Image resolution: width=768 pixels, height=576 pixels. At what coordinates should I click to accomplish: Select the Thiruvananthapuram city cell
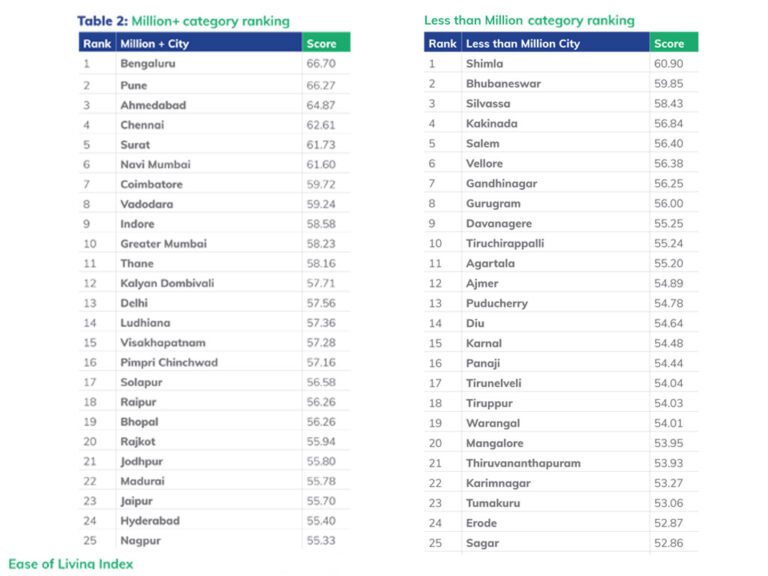(523, 463)
